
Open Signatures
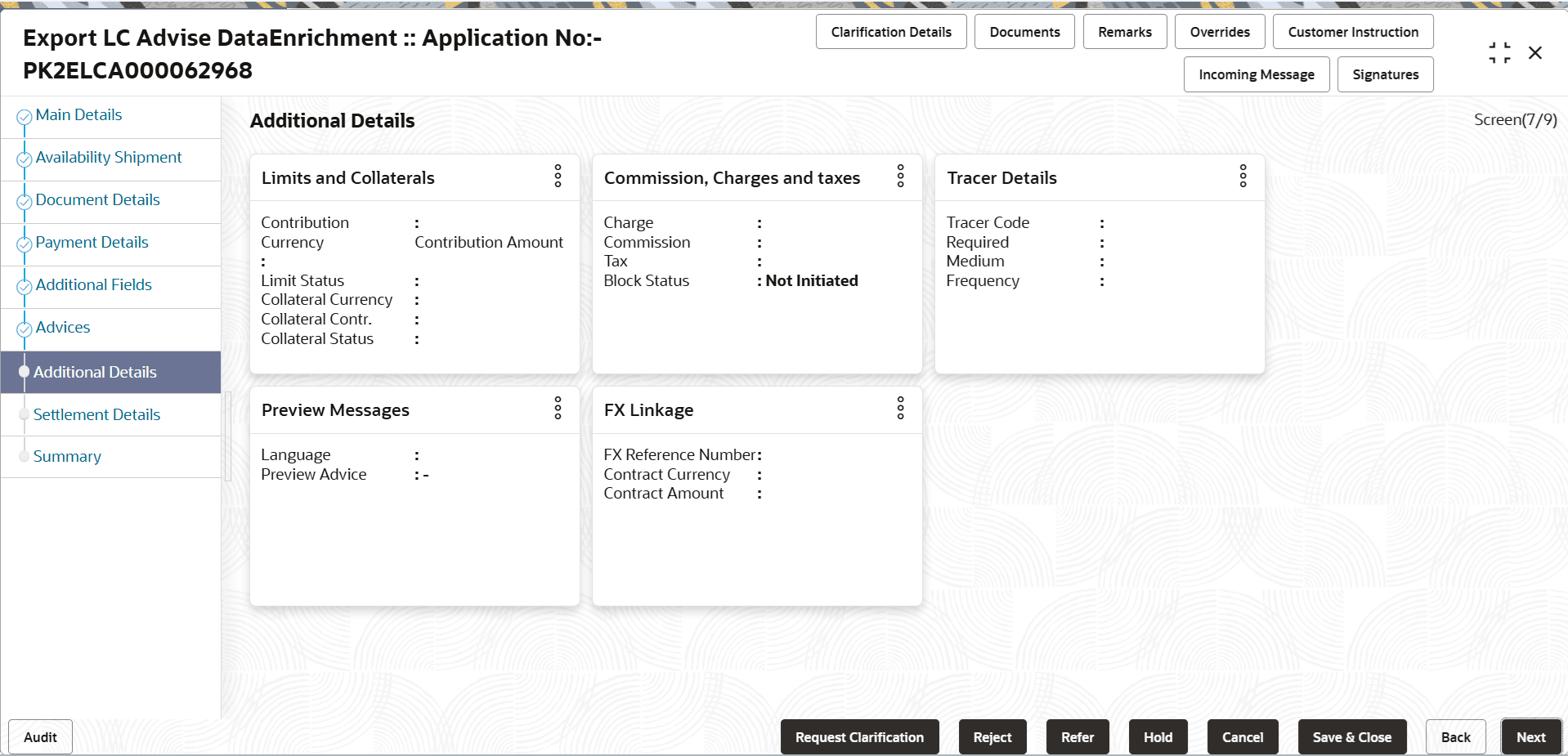click(1386, 74)
